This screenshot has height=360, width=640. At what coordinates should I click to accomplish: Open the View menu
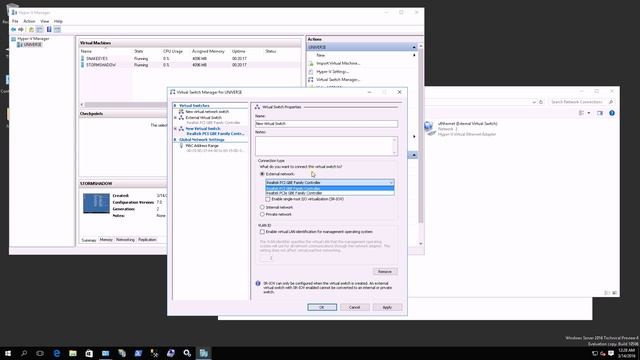tap(44, 21)
